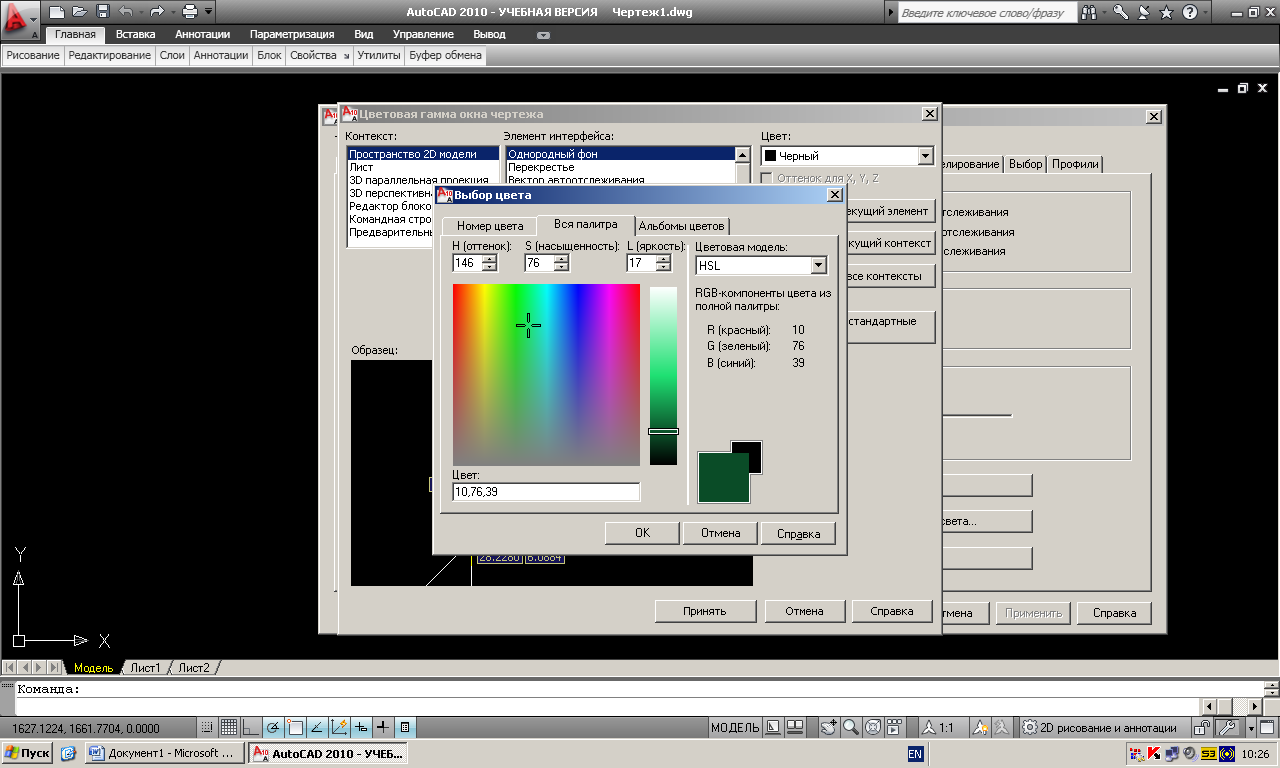The height and width of the screenshot is (768, 1280).
Task: Click the Quick Properties status bar icon
Action: point(404,727)
